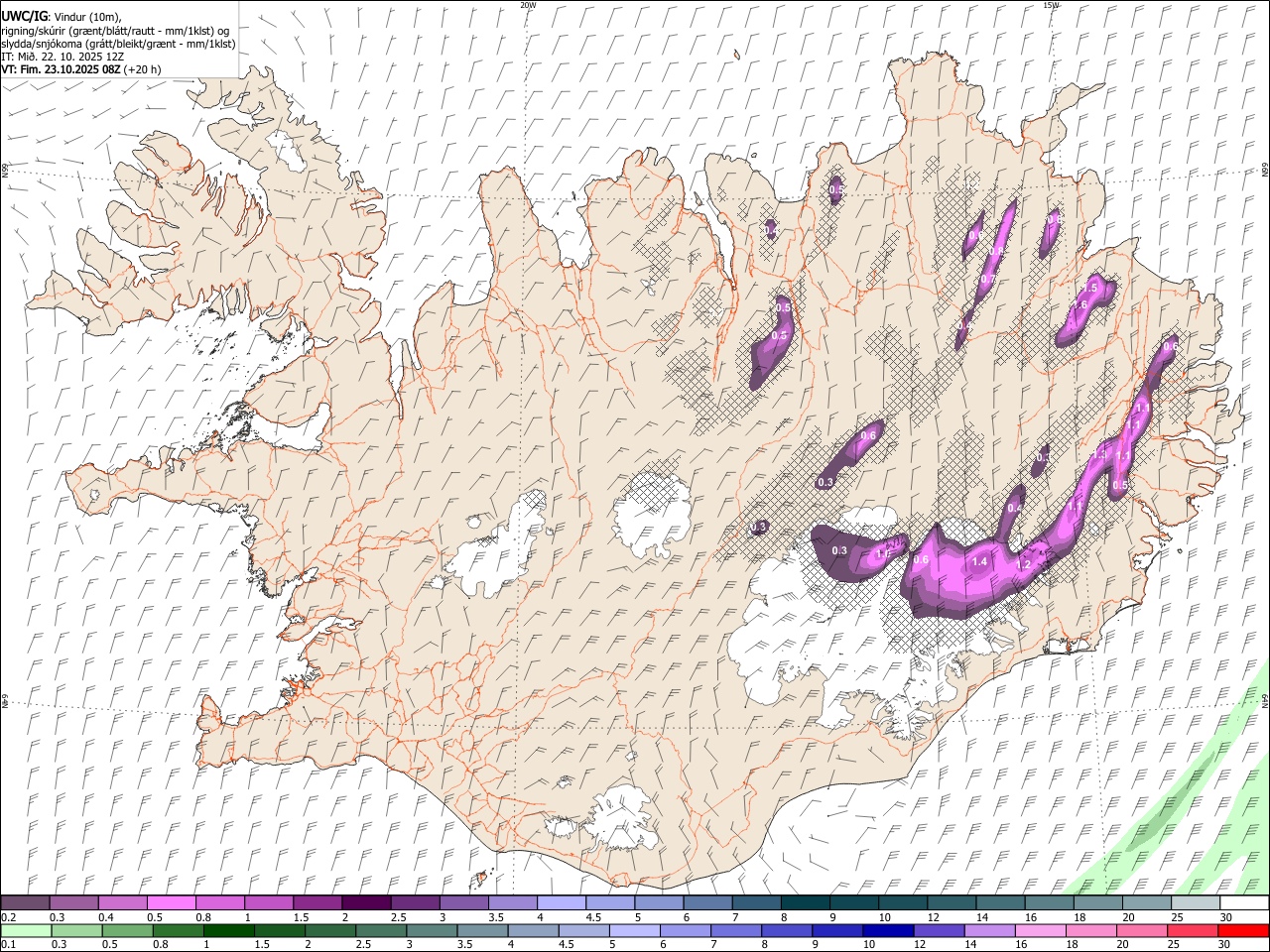The width and height of the screenshot is (1270, 952).
Task: Pick the 9 royal blue swatch in lower legend
Action: [836, 930]
